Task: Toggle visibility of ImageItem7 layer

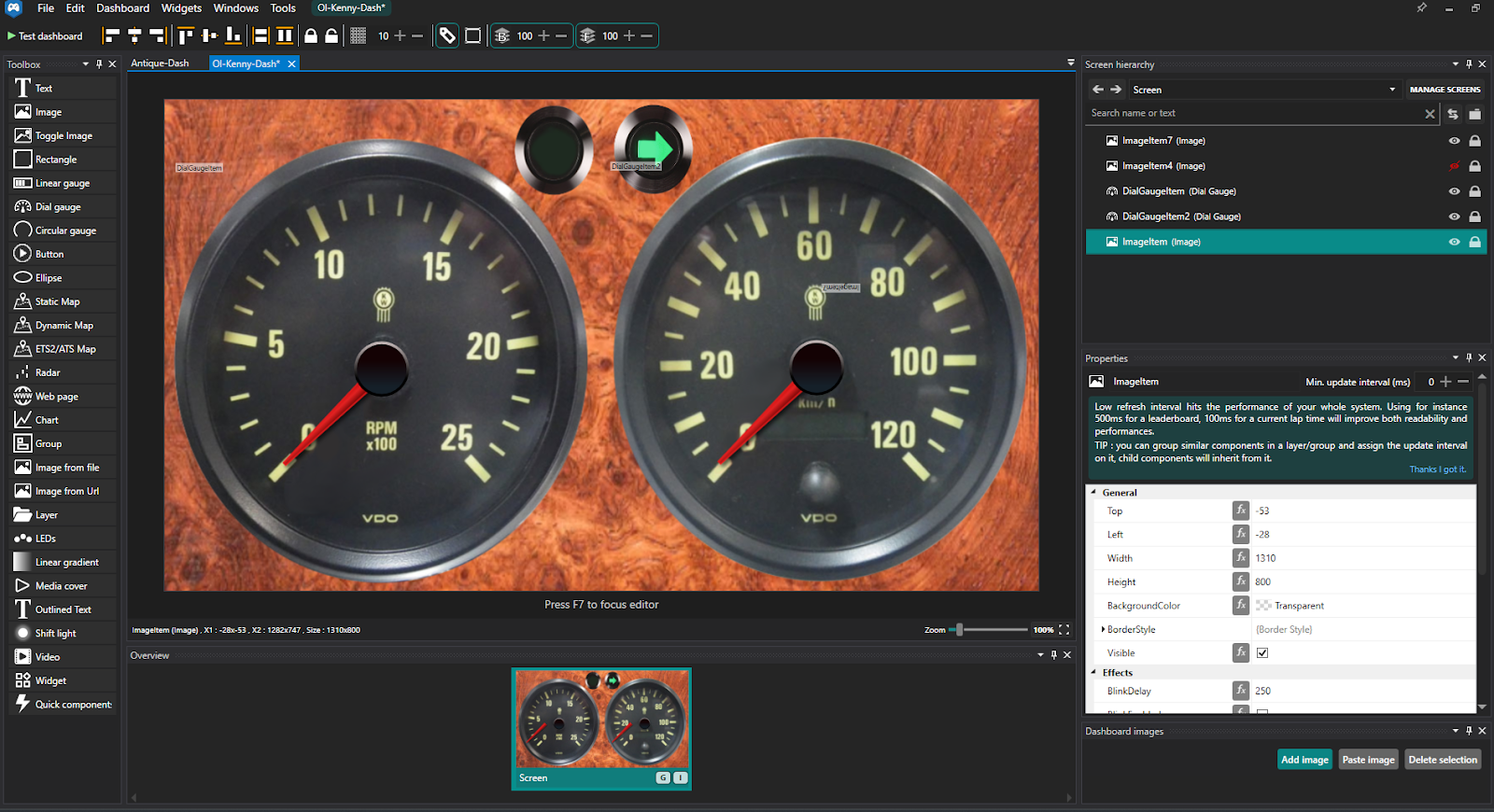Action: (1454, 141)
